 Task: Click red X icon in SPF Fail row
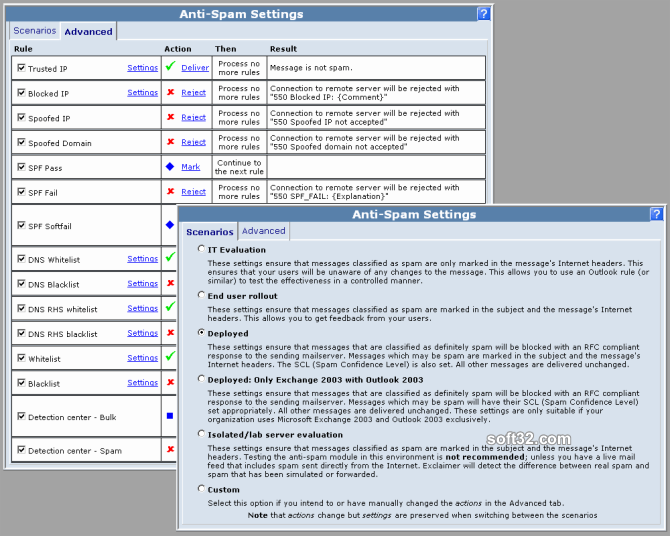[x=170, y=191]
